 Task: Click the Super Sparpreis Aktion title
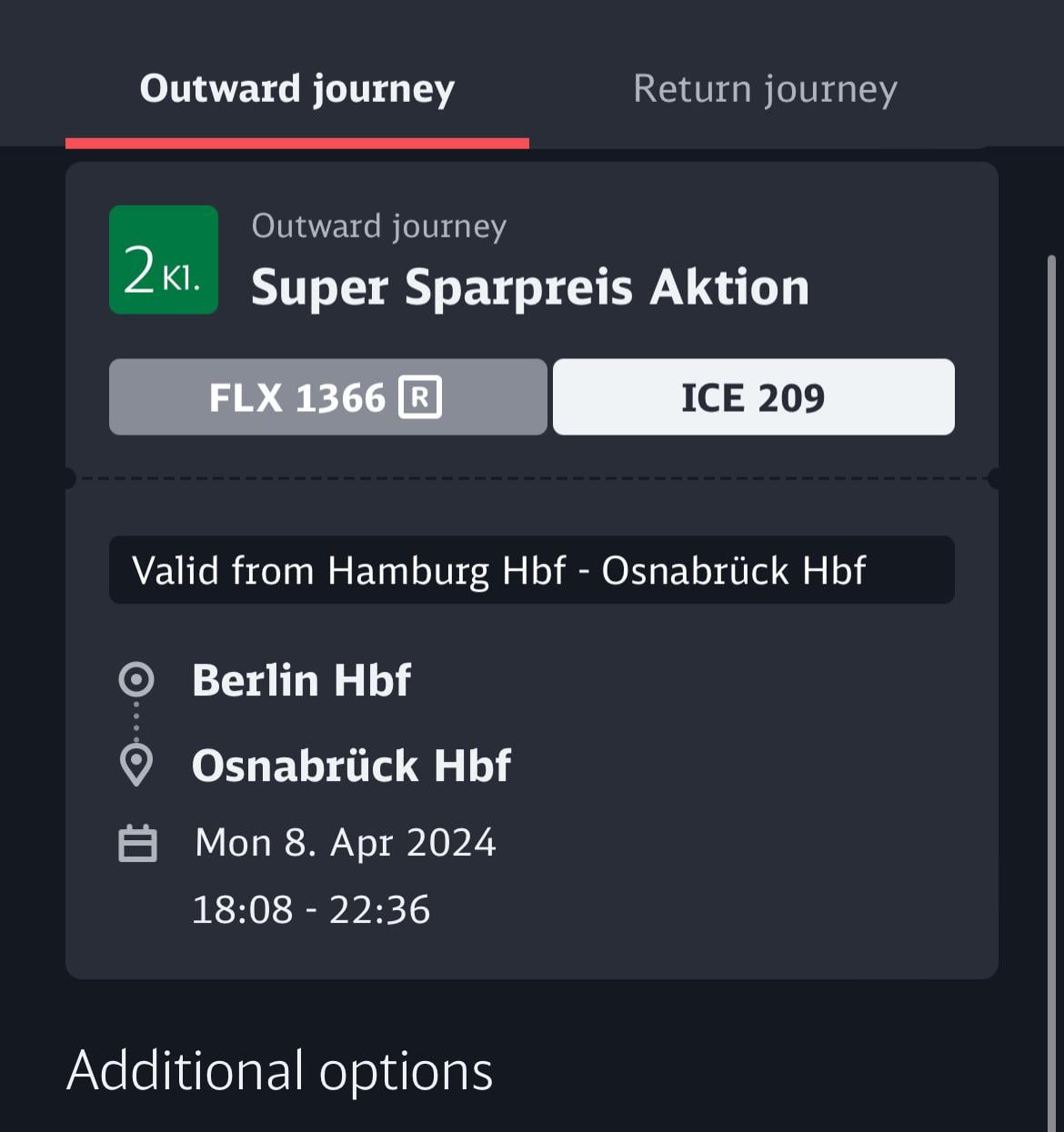coord(530,287)
